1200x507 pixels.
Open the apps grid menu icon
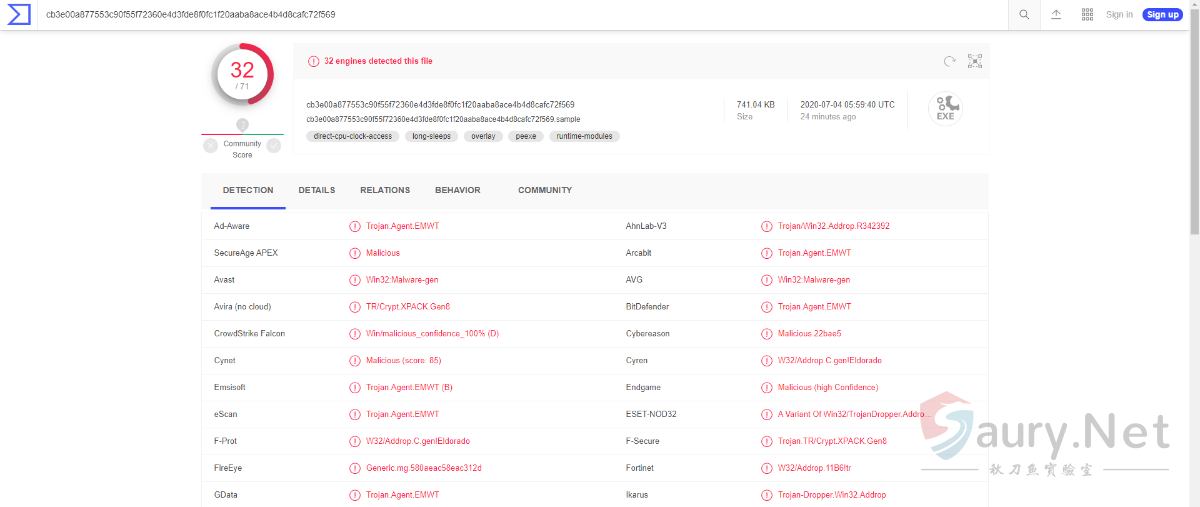(x=1087, y=14)
